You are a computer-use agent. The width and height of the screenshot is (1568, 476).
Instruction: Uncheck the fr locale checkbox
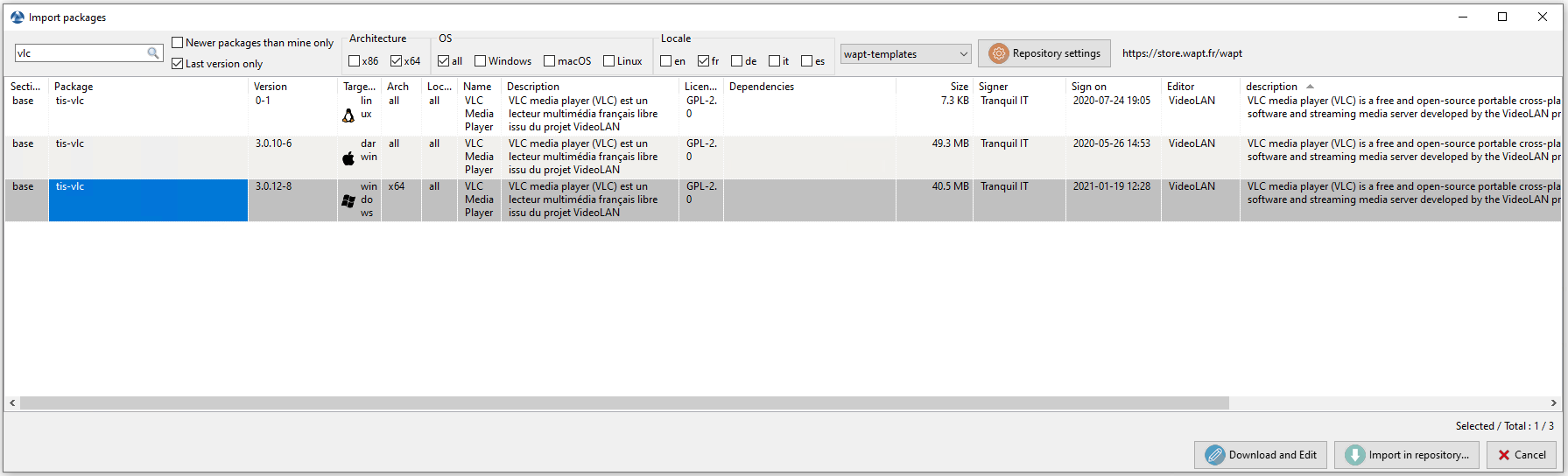(x=704, y=61)
